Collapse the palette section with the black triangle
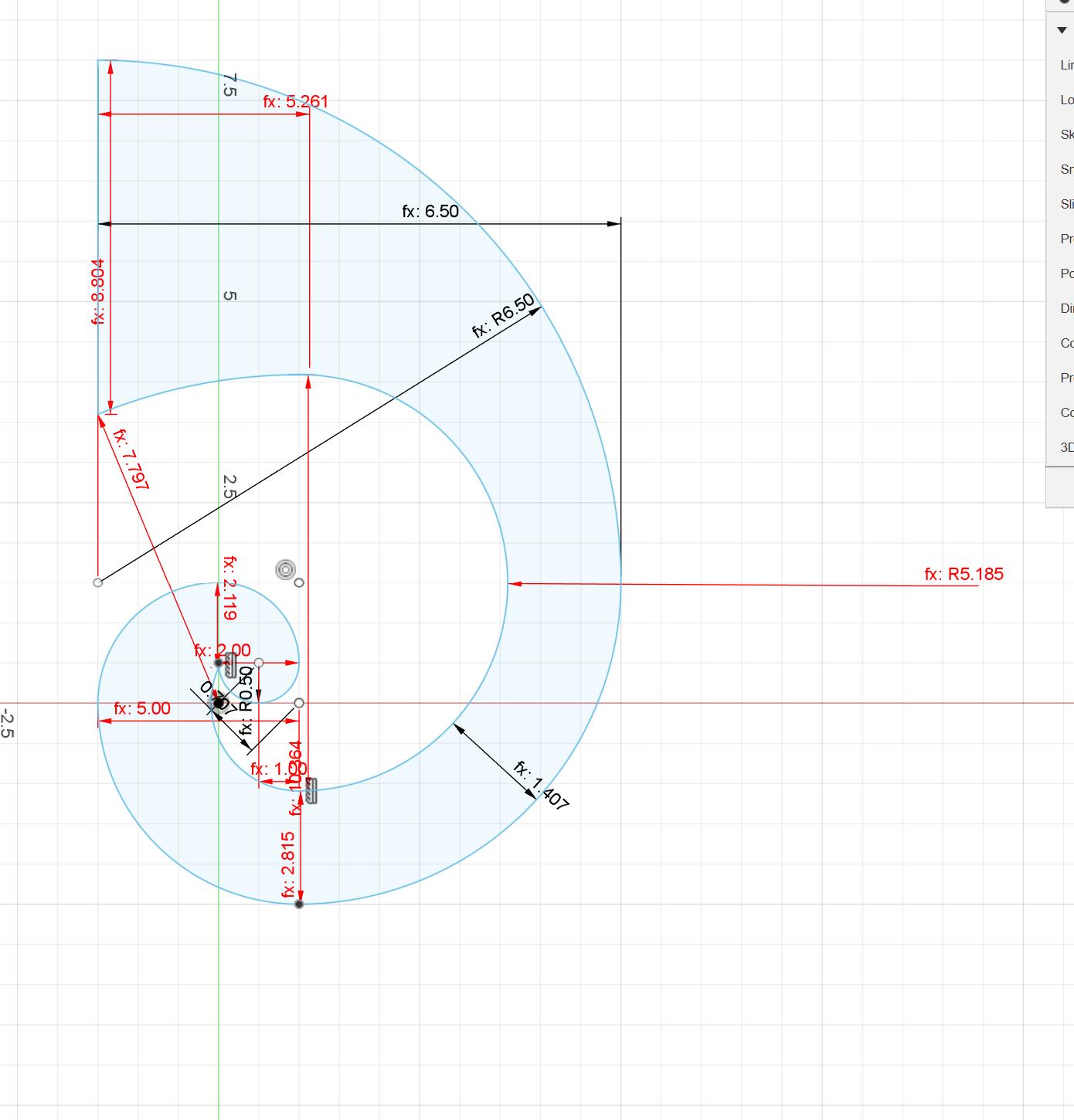 (1062, 30)
